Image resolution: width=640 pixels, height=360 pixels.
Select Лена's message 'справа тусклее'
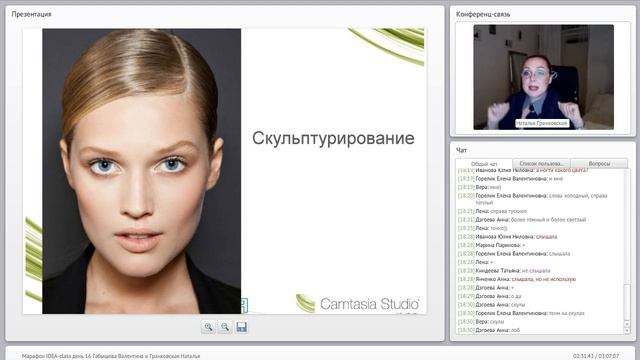[x=492, y=211]
